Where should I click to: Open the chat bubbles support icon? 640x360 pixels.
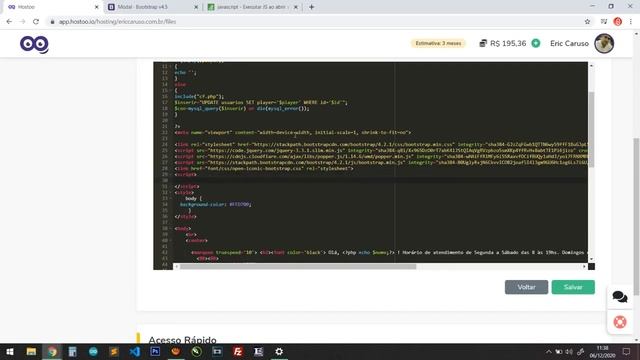tap(620, 297)
